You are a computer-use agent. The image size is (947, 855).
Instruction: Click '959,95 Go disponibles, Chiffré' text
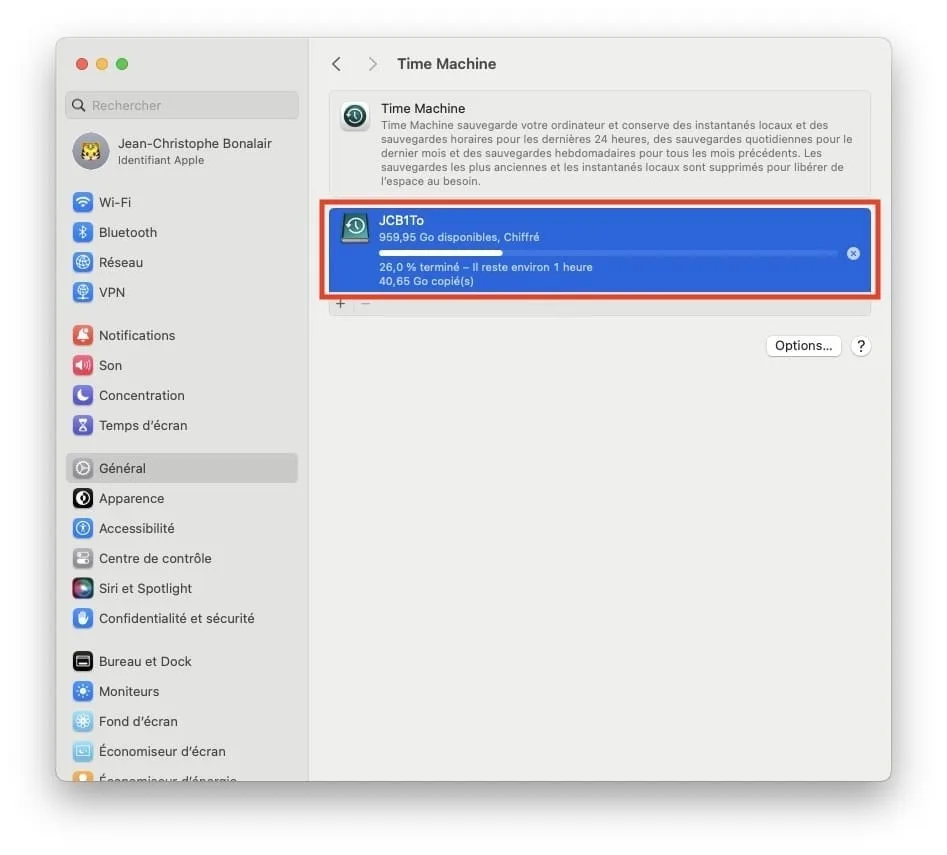[459, 237]
